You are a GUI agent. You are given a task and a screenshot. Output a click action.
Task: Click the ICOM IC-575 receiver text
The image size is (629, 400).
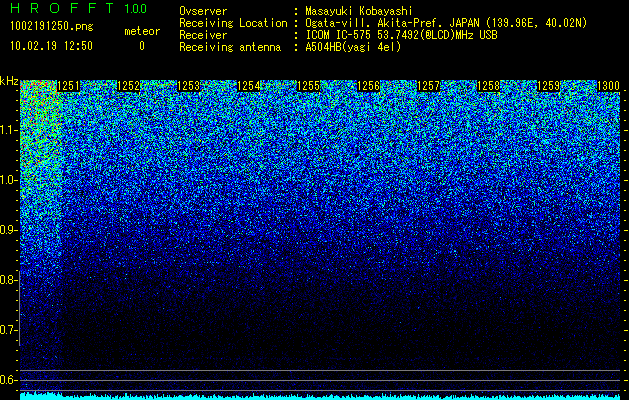[402, 35]
